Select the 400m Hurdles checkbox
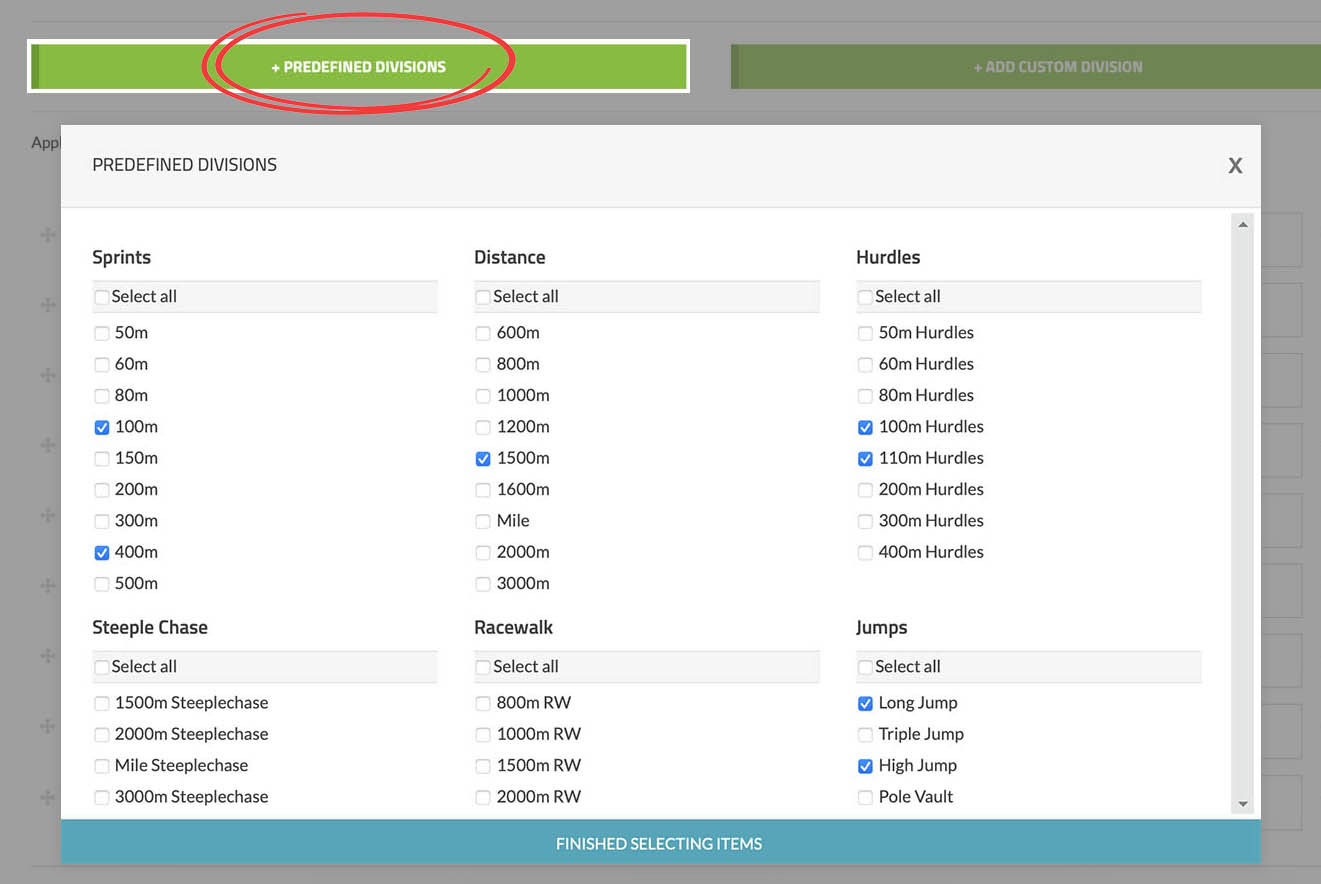The height and width of the screenshot is (884, 1321). 866,552
